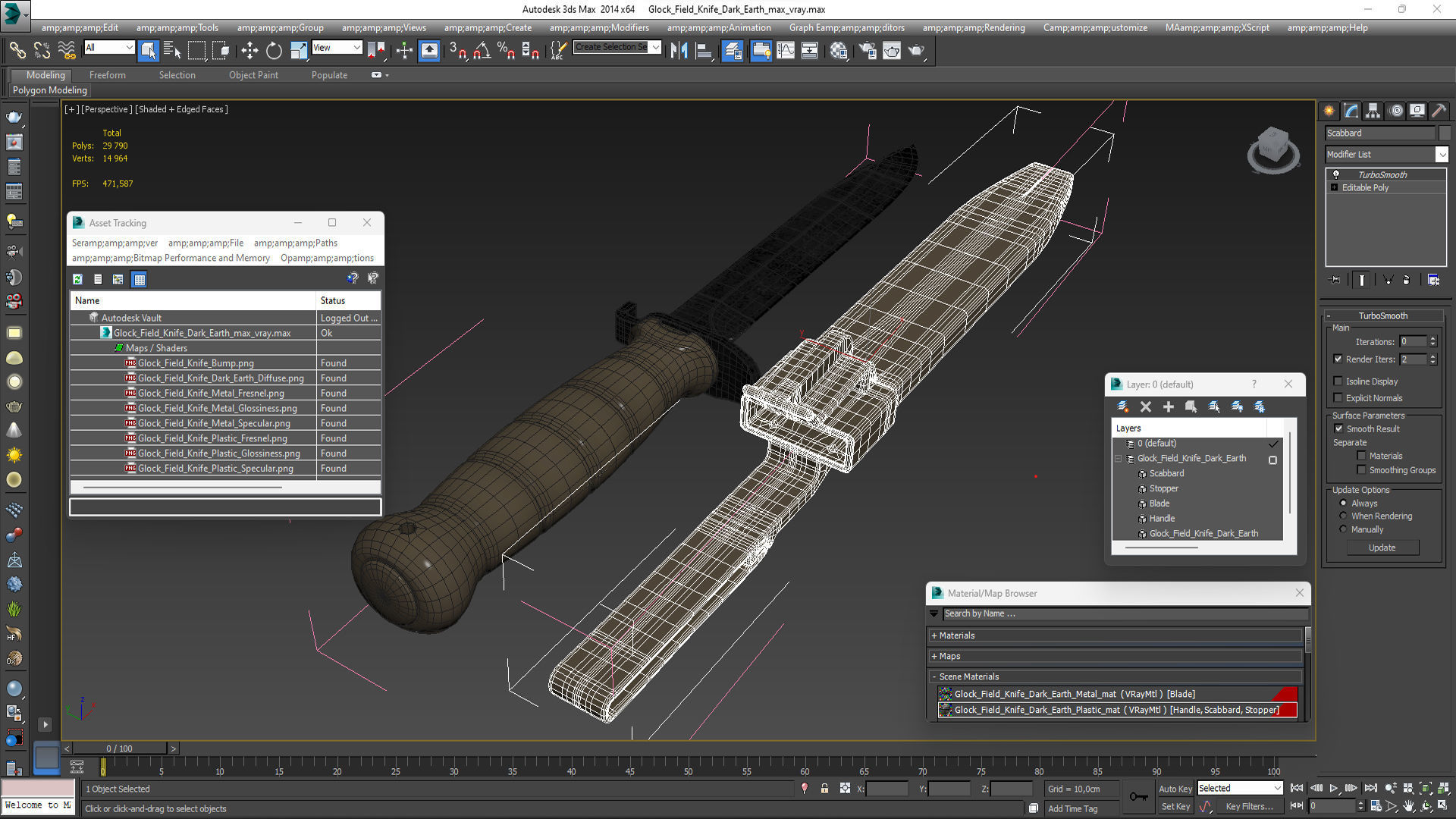Open the selection filter All dropdown

109,48
